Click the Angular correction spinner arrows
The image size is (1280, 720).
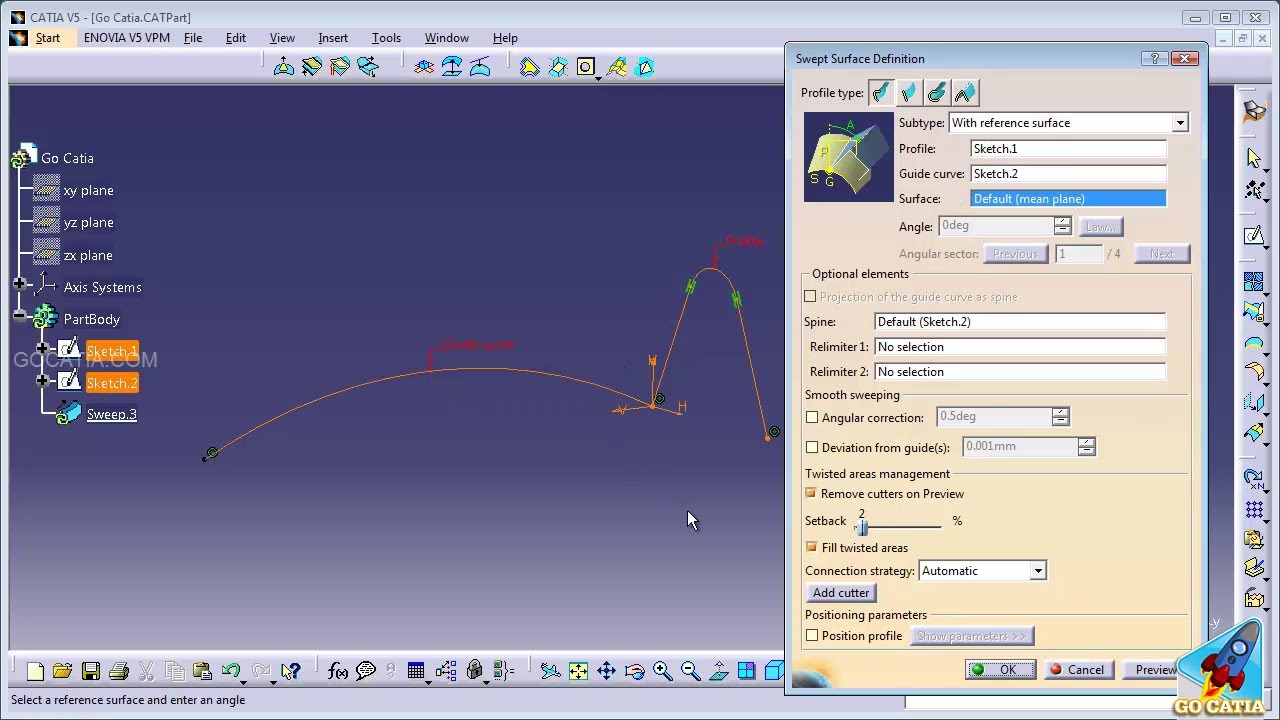1060,416
